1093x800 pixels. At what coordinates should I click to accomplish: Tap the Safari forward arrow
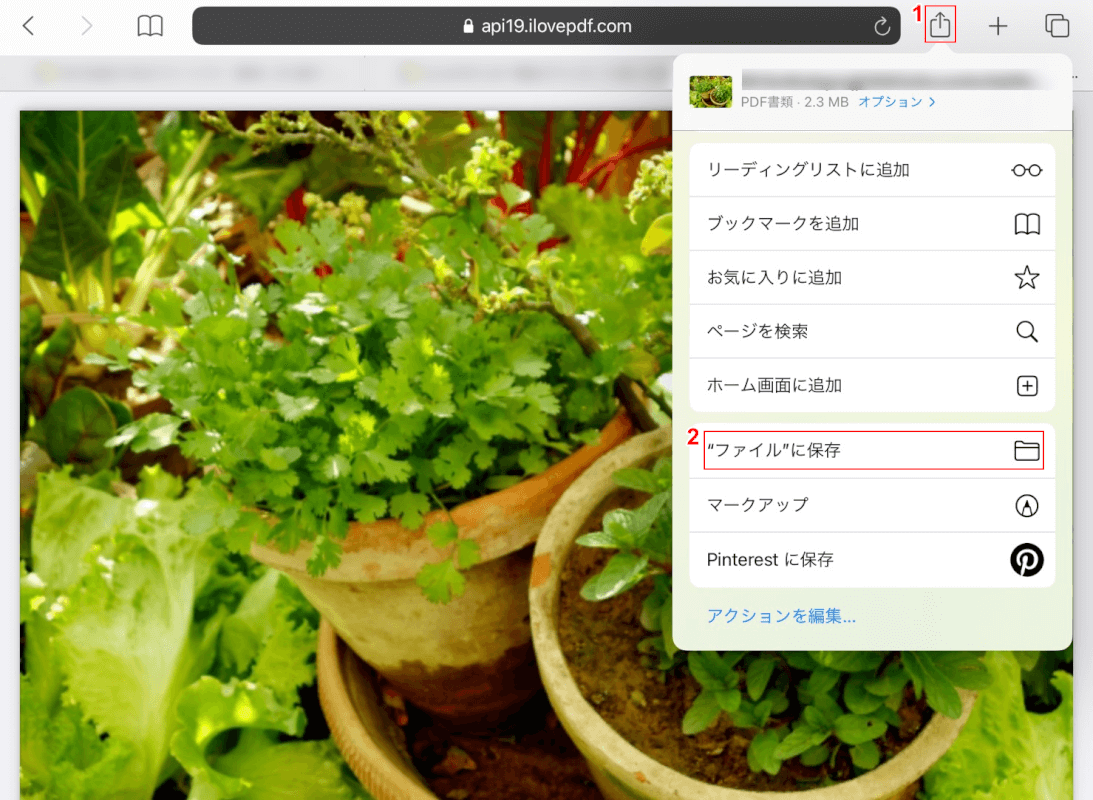(x=86, y=26)
